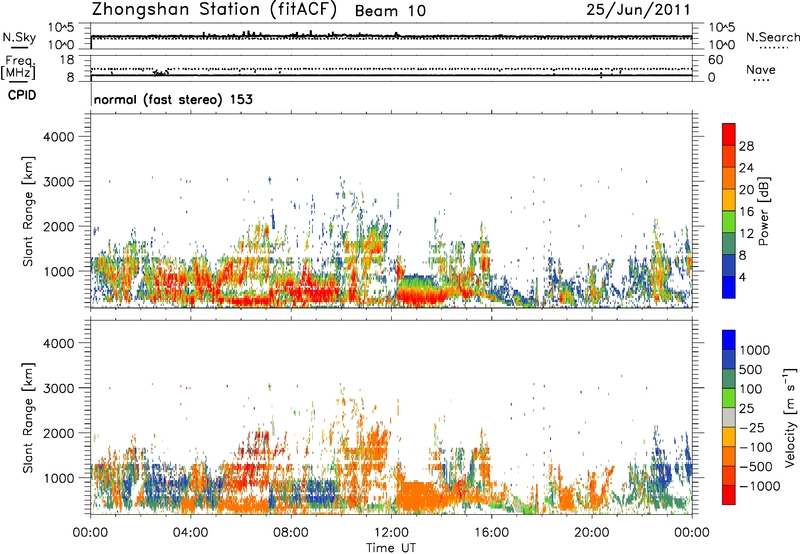Viewport: 800px width, 554px height.
Task: Click the 'N.Sky' legend label
Action: click(19, 37)
